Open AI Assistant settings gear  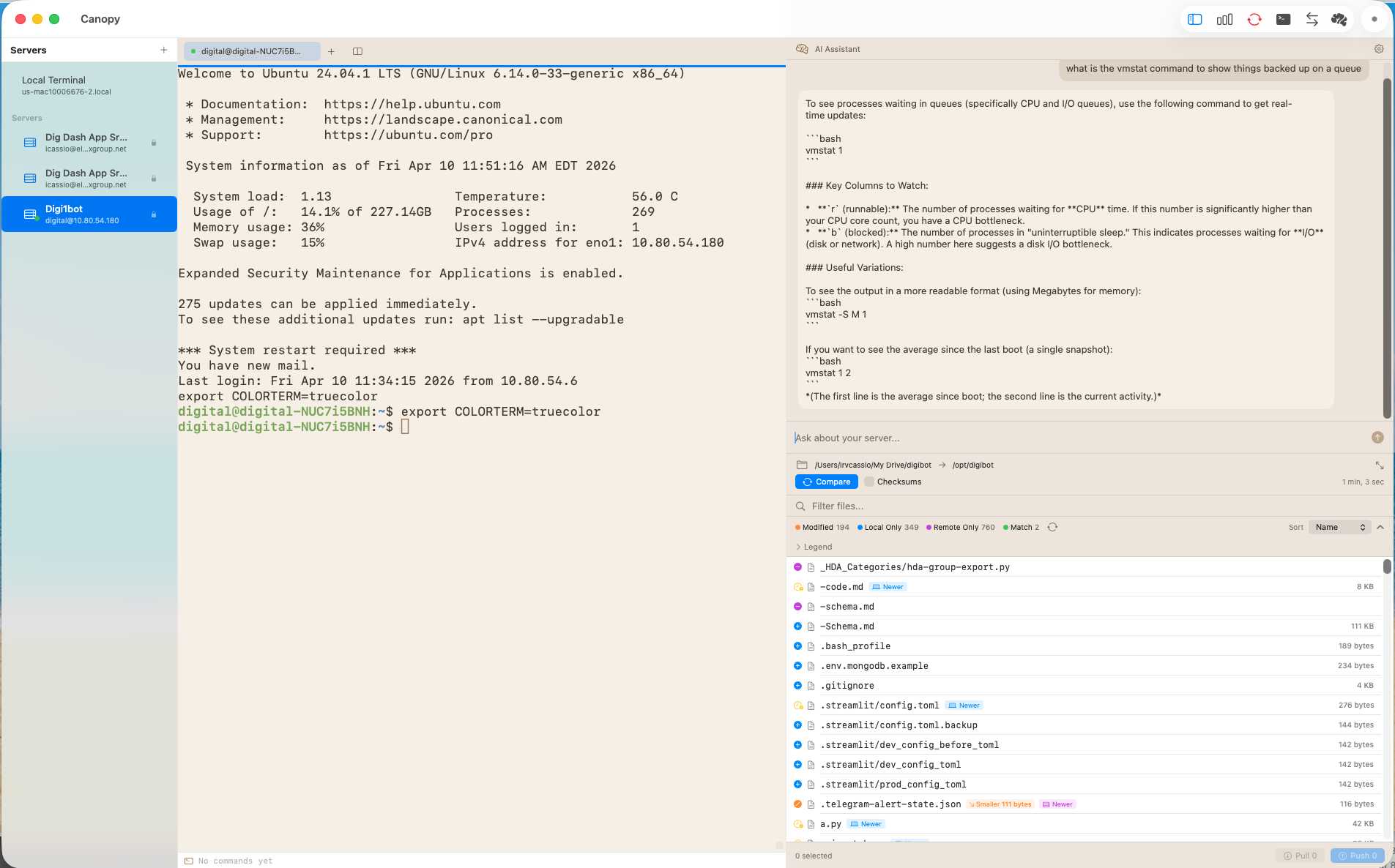1379,49
